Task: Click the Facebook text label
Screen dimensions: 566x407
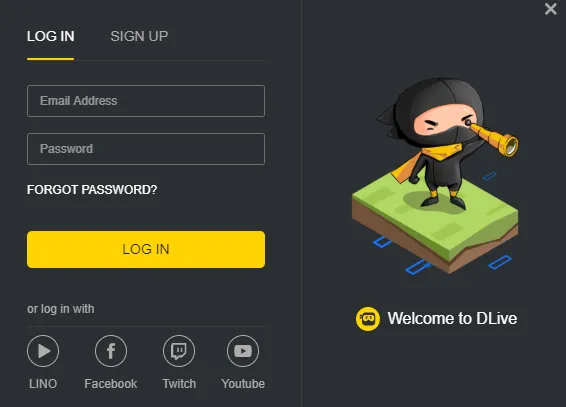Action: pos(111,384)
